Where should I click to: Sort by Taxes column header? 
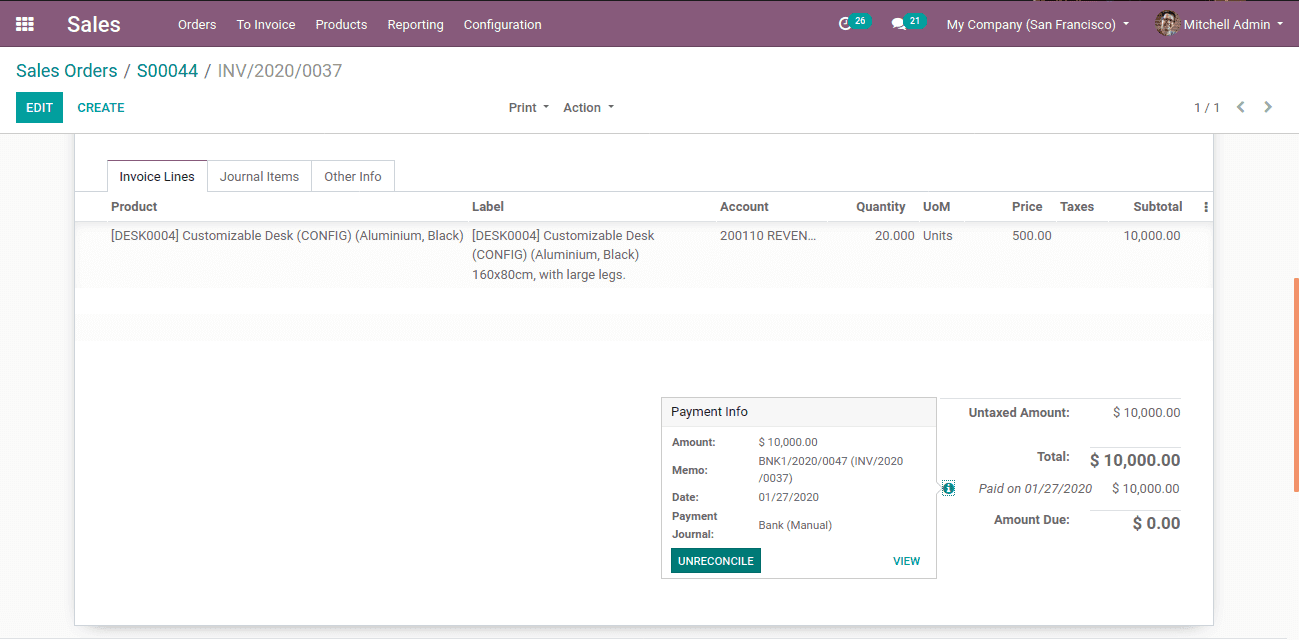[x=1077, y=207]
